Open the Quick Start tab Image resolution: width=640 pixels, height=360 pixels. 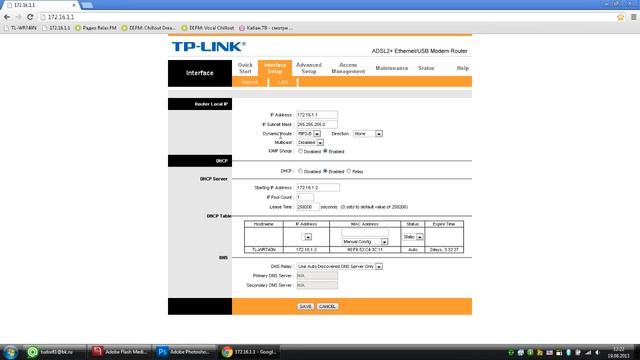[245, 68]
